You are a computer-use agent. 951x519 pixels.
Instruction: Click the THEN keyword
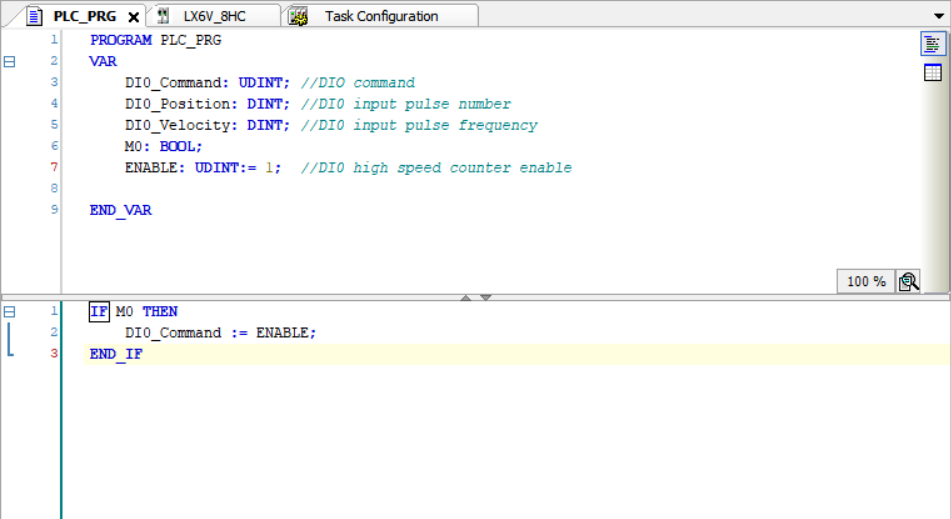tap(160, 312)
